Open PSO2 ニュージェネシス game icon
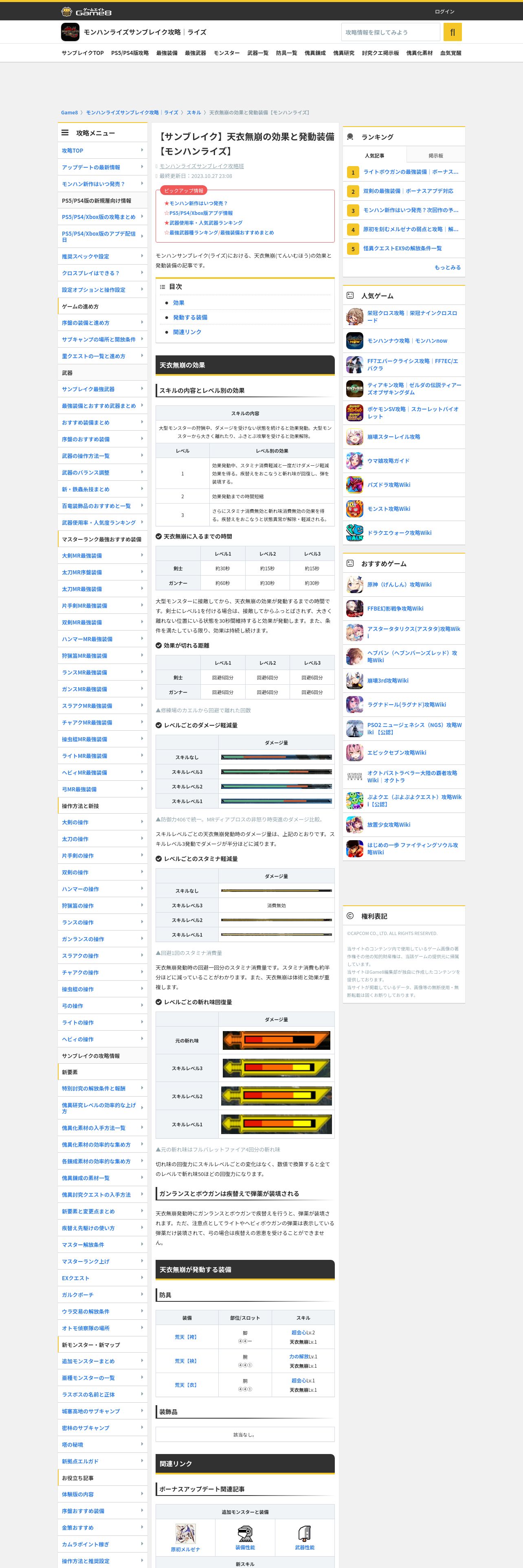This screenshot has height=1568, width=523. click(354, 729)
